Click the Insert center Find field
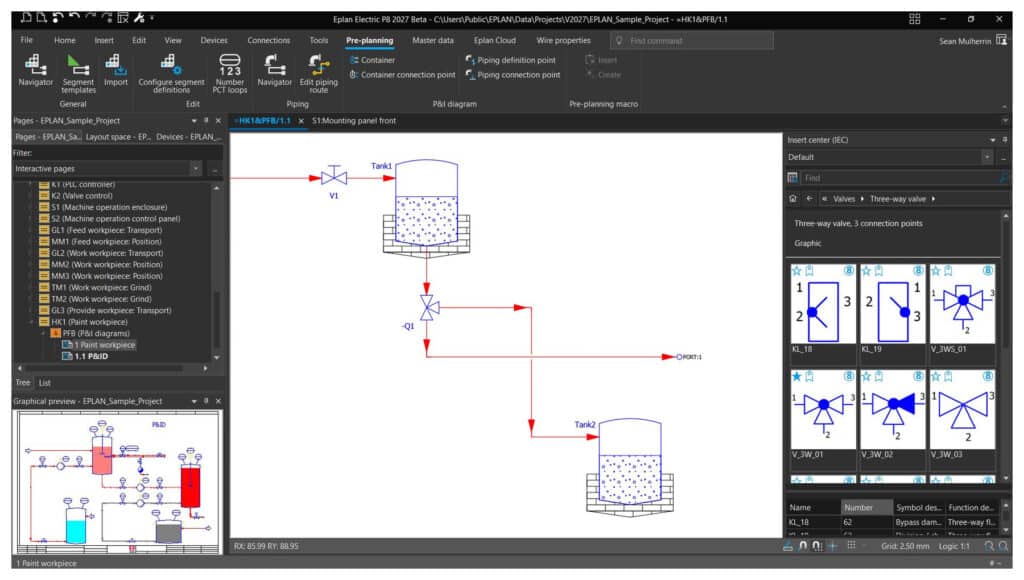Image resolution: width=1024 pixels, height=580 pixels. pos(899,178)
